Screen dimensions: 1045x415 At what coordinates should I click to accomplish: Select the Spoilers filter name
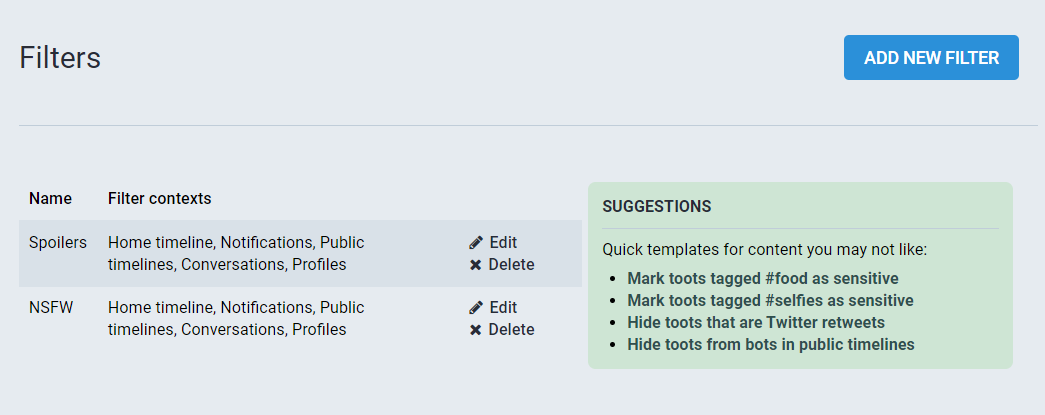(58, 242)
